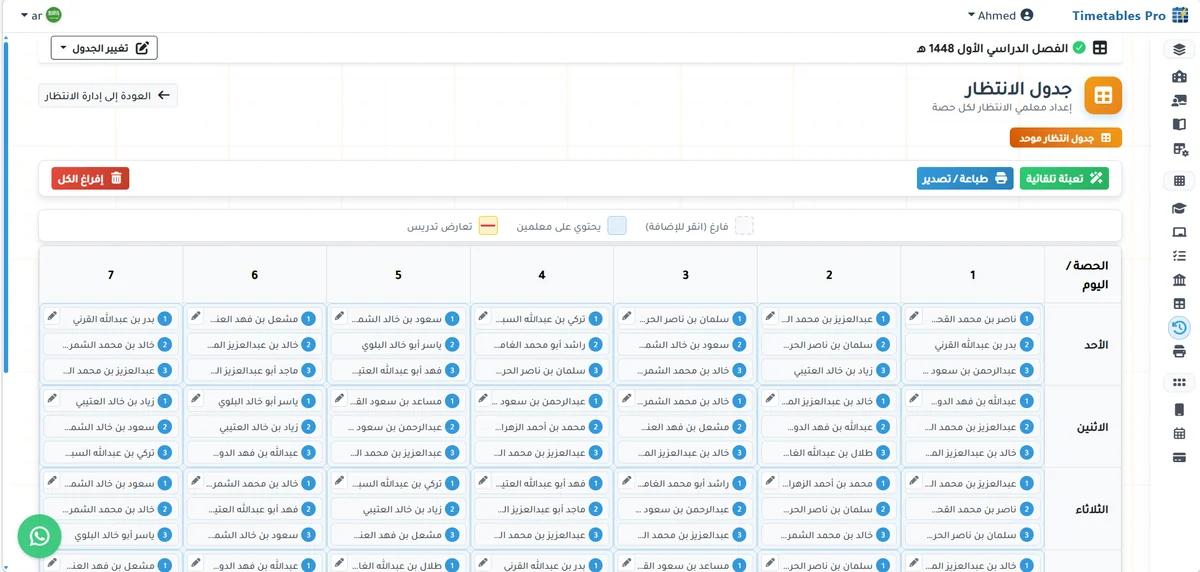Open the teacher presentation icon in the sidebar
1200x572 pixels.
coord(1179,101)
